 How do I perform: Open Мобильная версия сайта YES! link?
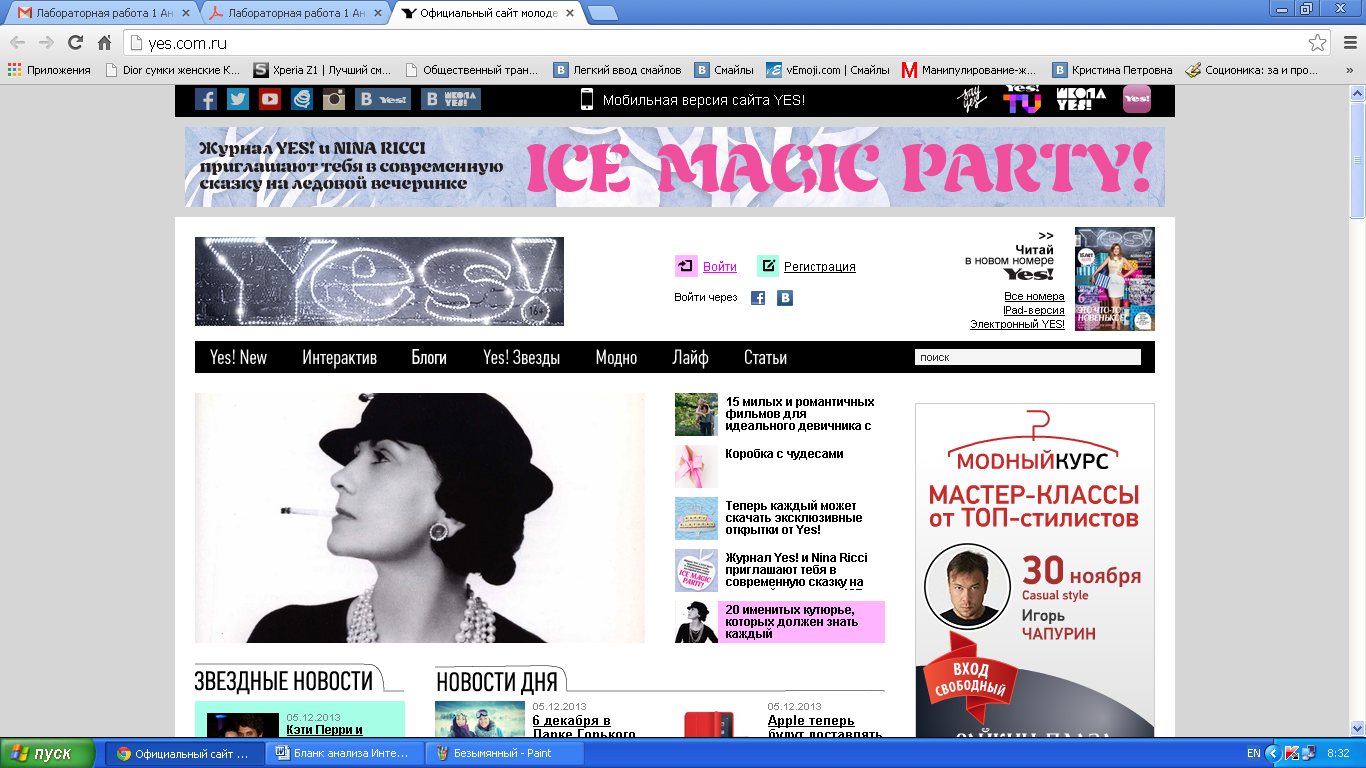704,100
